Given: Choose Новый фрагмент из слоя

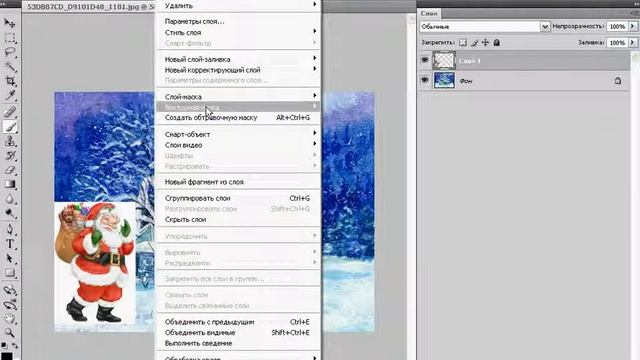Looking at the screenshot, I should click(239, 182).
